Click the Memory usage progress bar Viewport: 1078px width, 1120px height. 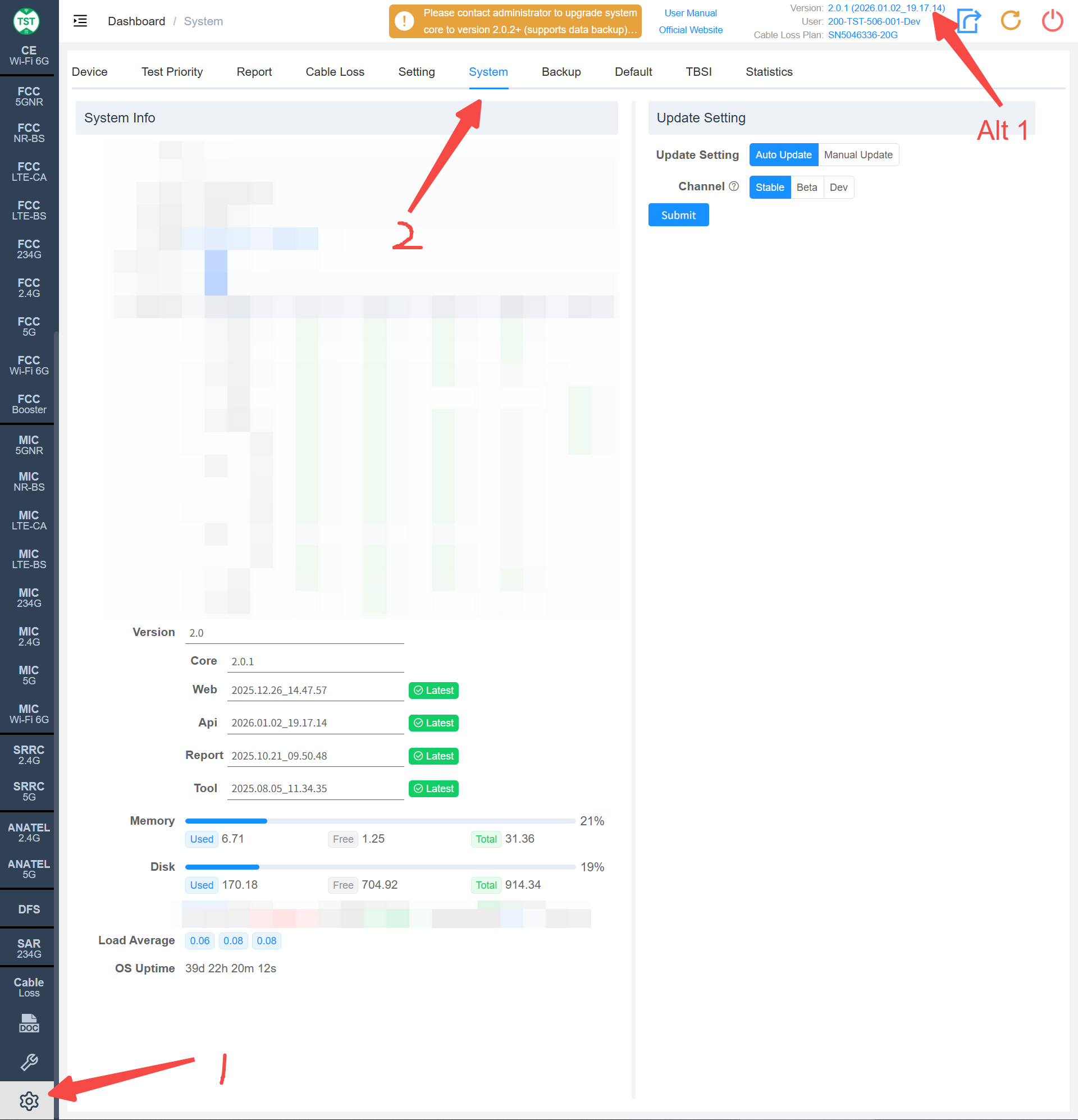380,821
